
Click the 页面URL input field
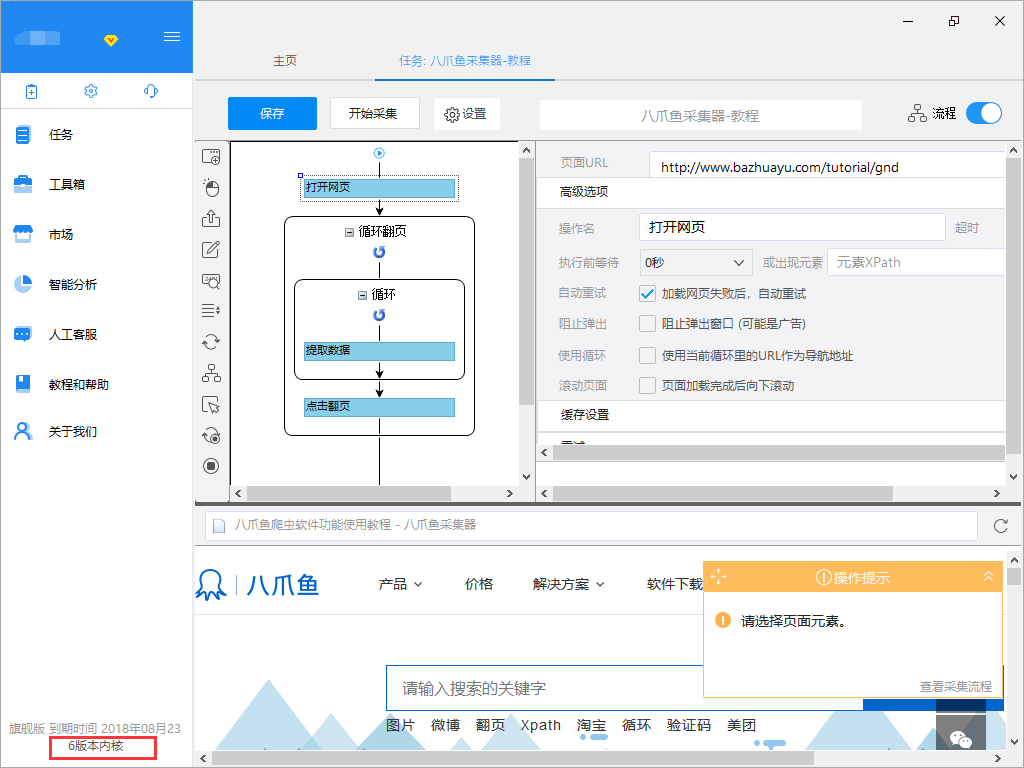tap(827, 167)
